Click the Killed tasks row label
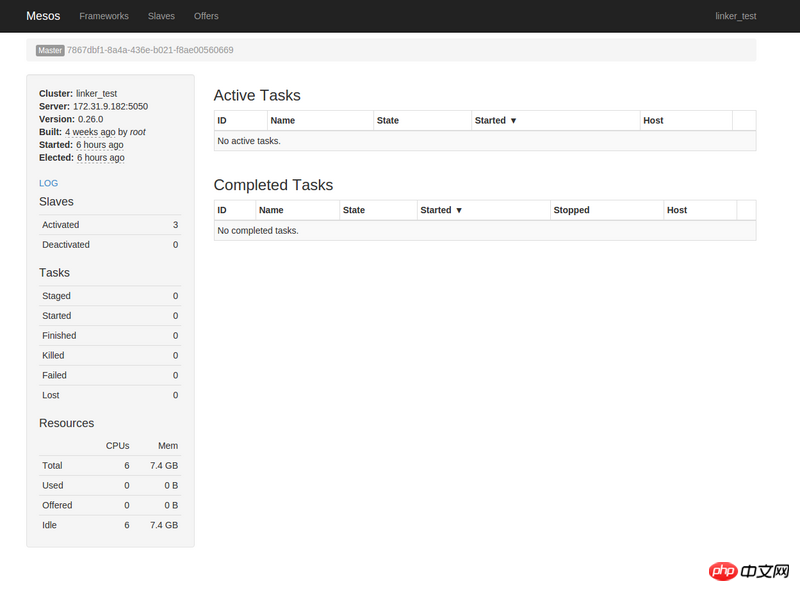Image resolution: width=800 pixels, height=591 pixels. (53, 355)
